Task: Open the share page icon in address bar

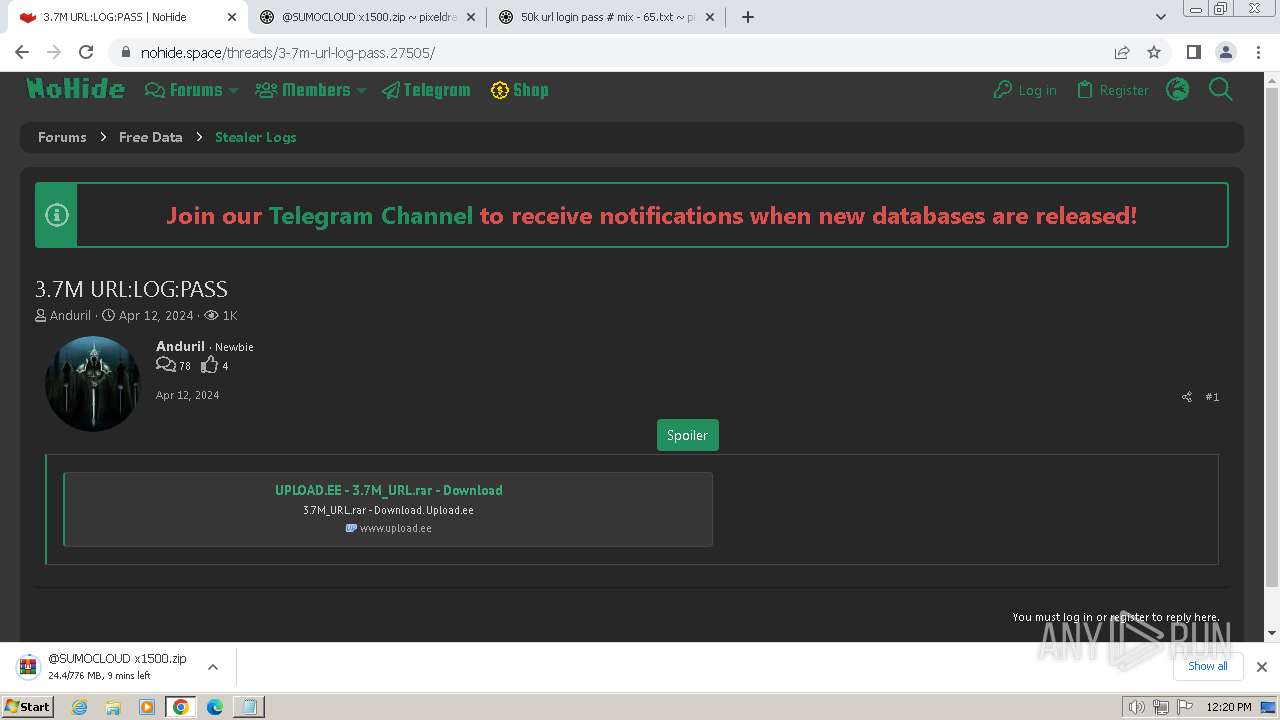Action: (x=1122, y=52)
